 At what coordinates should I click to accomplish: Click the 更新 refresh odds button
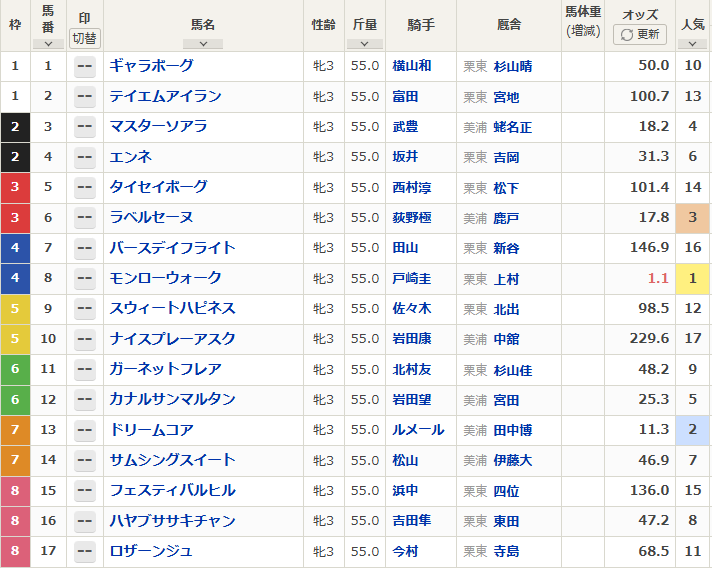click(x=640, y=35)
